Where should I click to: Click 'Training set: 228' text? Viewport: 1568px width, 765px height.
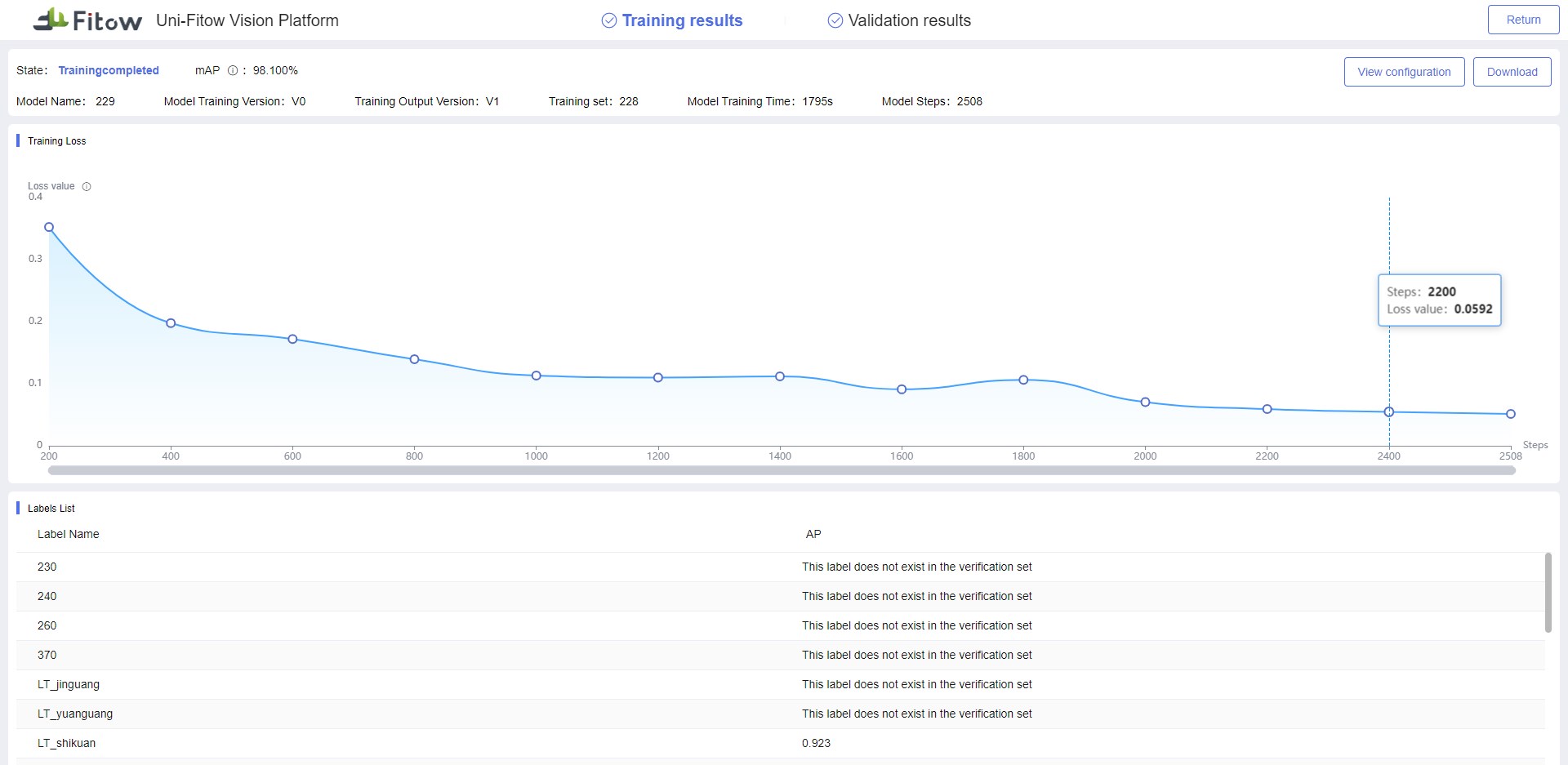[x=594, y=101]
